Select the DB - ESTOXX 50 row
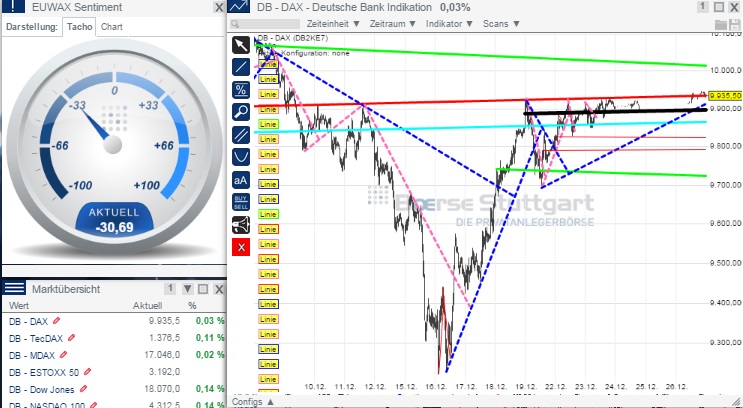This screenshot has height=408, width=743. (114, 372)
